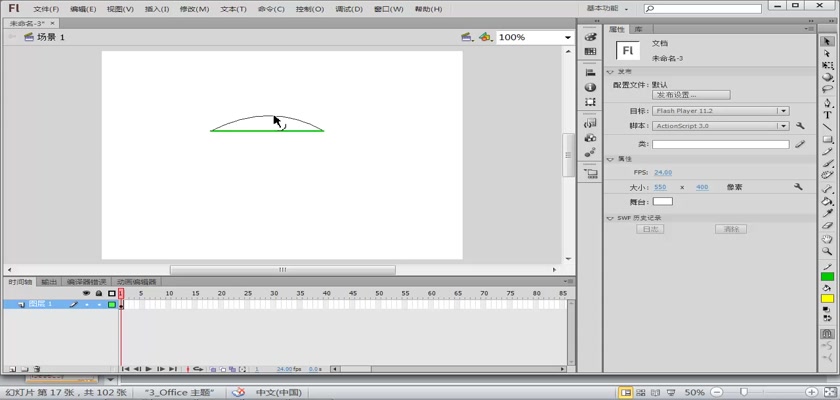The image size is (840, 400).
Task: Open the 基本功能 workspace dropdown
Action: tap(608, 9)
